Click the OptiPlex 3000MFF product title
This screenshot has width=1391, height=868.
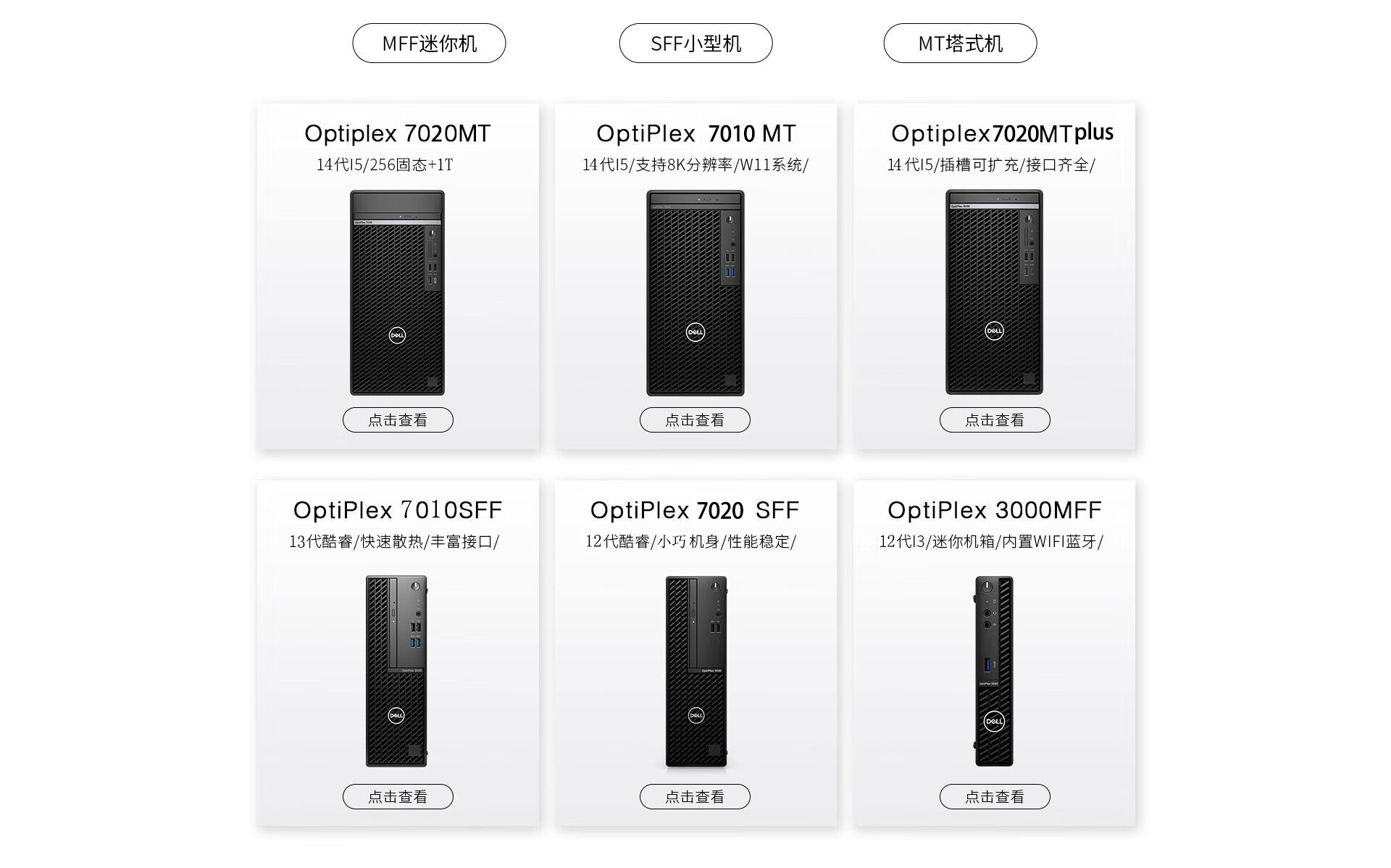tap(995, 511)
